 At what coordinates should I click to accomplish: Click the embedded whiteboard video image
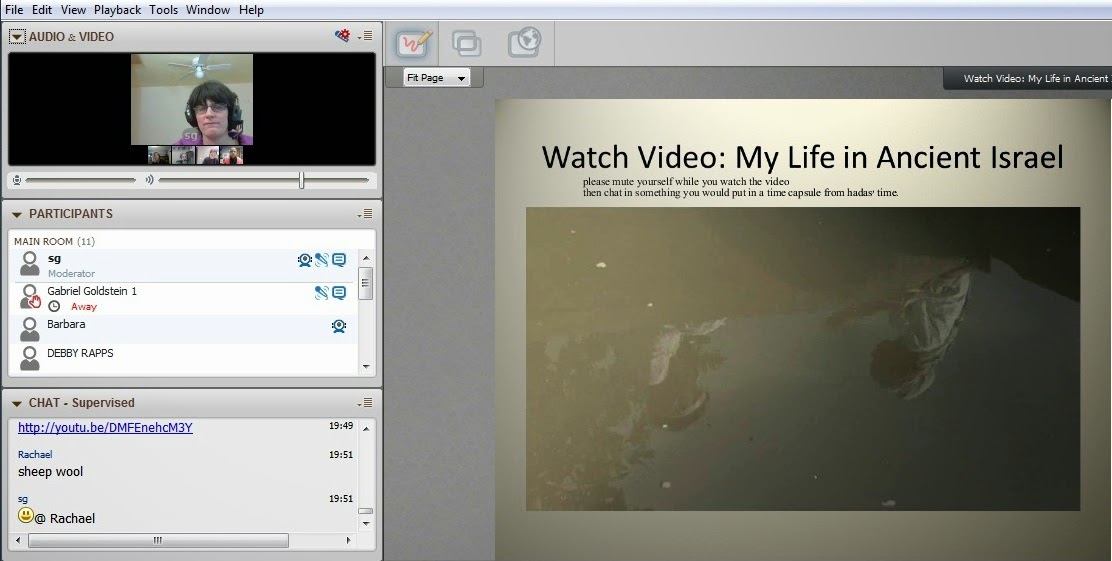[x=803, y=359]
